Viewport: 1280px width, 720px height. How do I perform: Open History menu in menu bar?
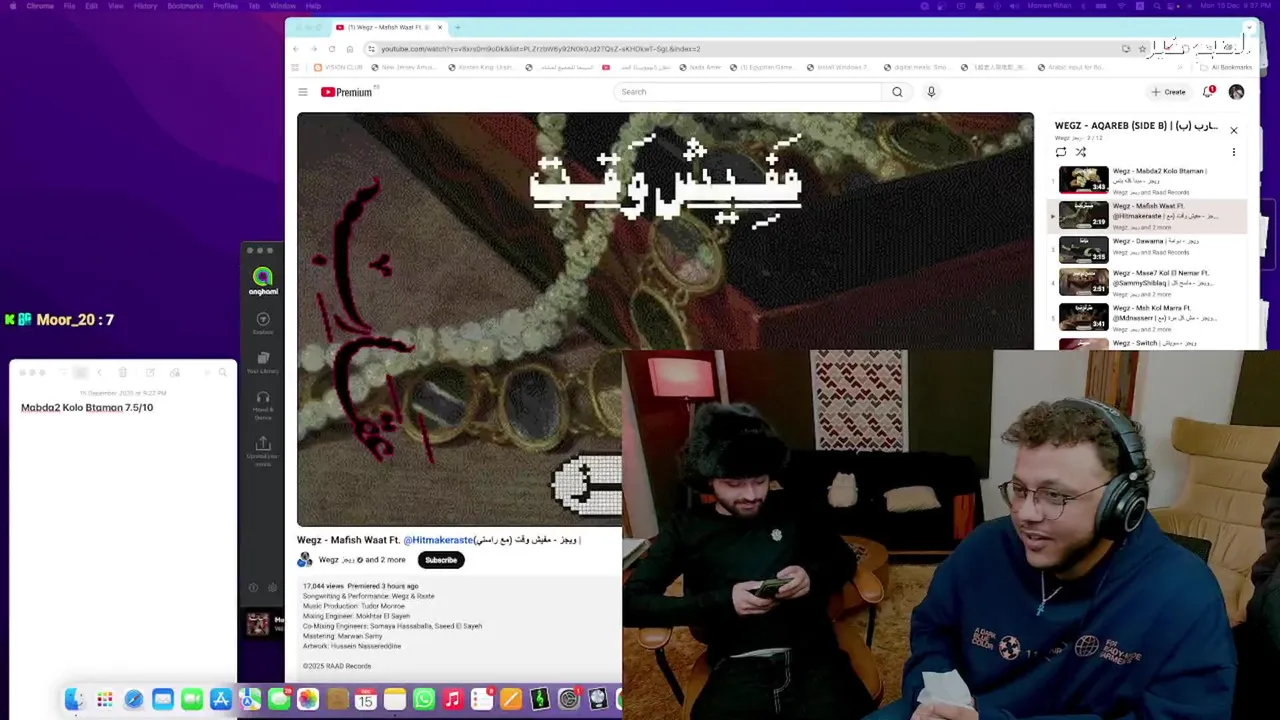pyautogui.click(x=145, y=6)
